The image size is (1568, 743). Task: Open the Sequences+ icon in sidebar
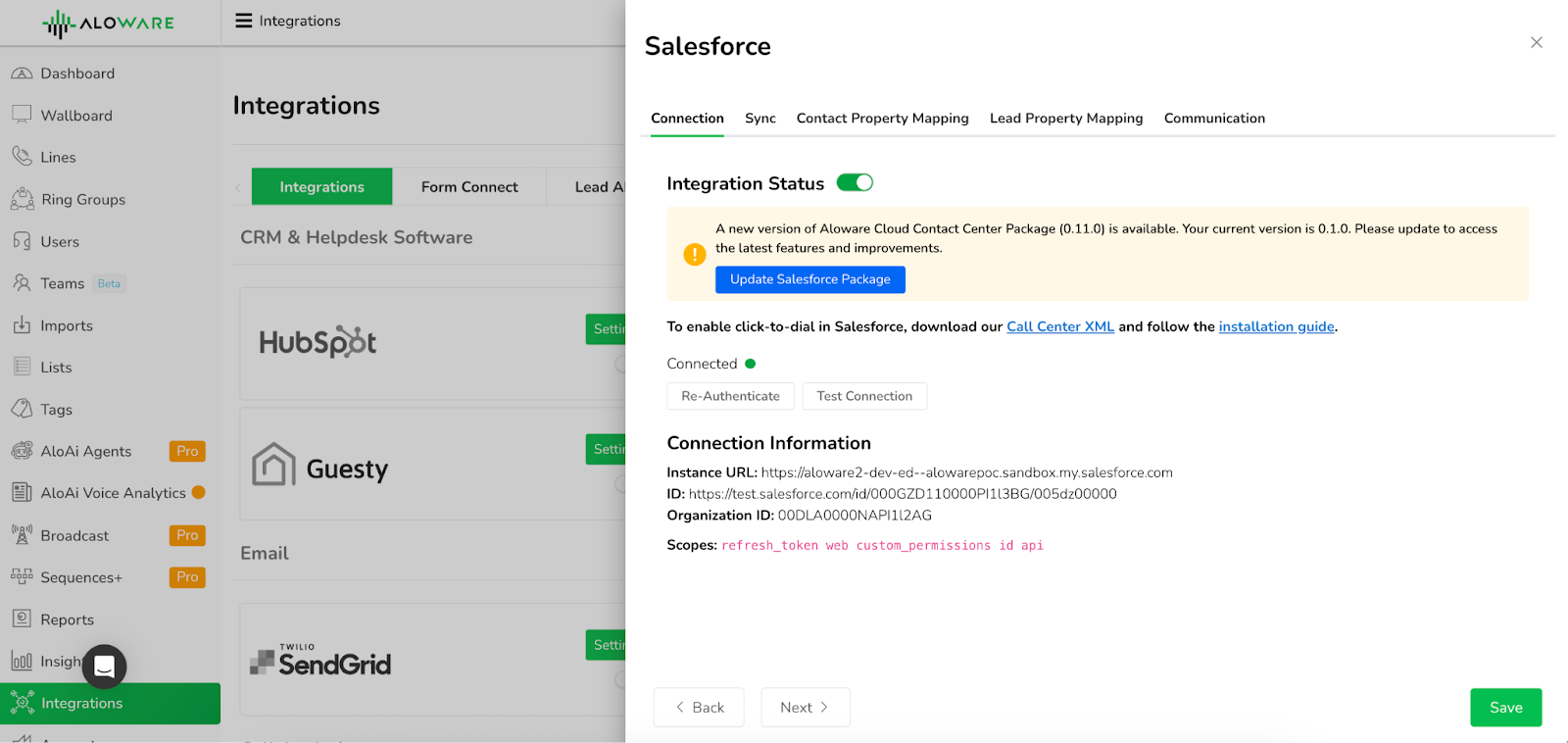click(x=22, y=576)
